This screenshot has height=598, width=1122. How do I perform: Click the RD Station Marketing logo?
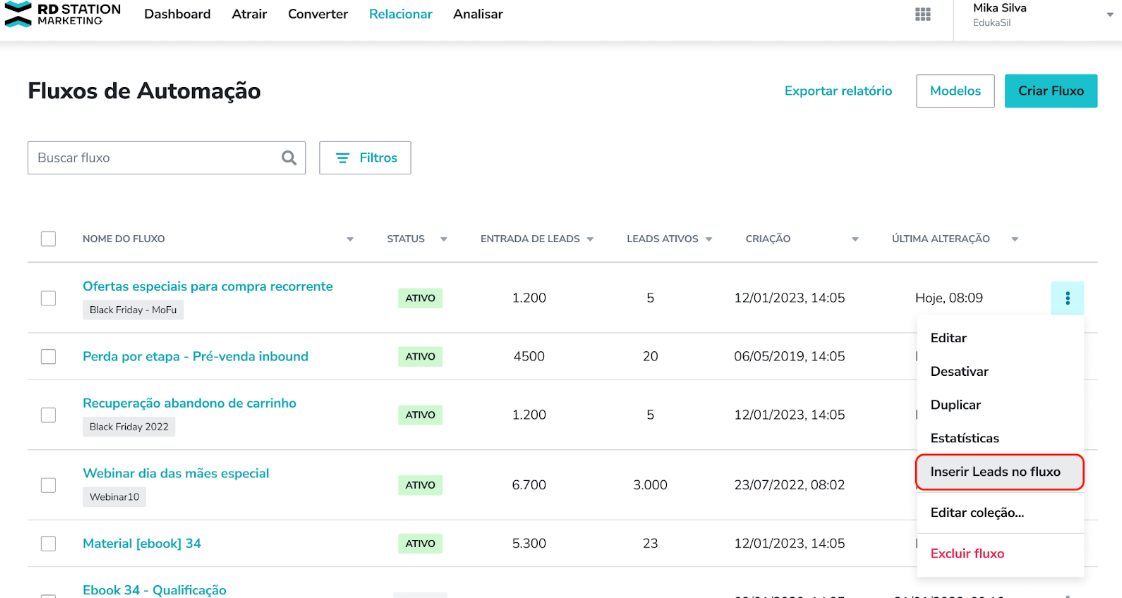(x=63, y=14)
